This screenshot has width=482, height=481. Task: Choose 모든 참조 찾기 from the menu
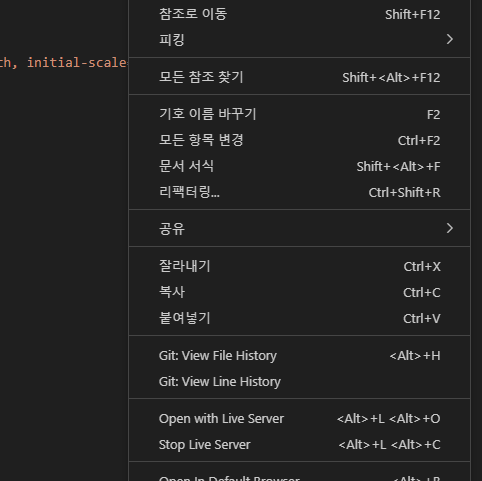[299, 77]
